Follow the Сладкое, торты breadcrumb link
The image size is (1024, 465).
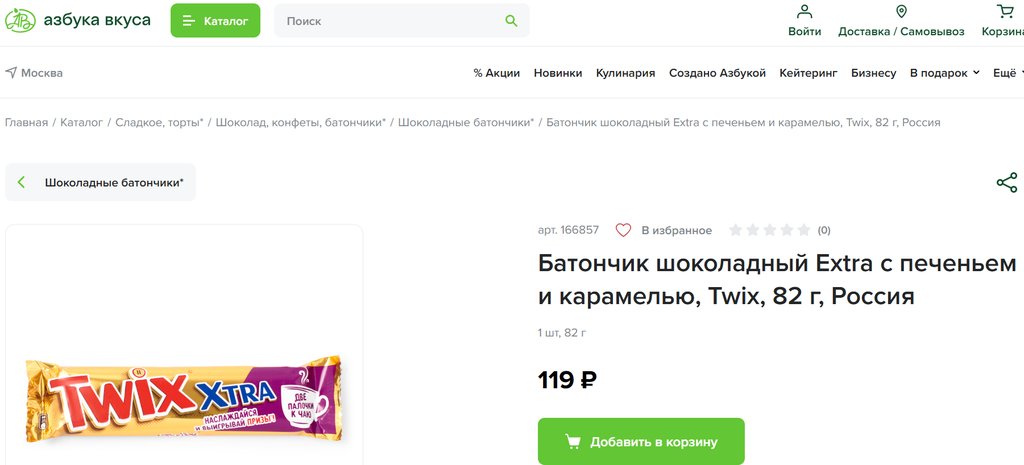[x=158, y=122]
